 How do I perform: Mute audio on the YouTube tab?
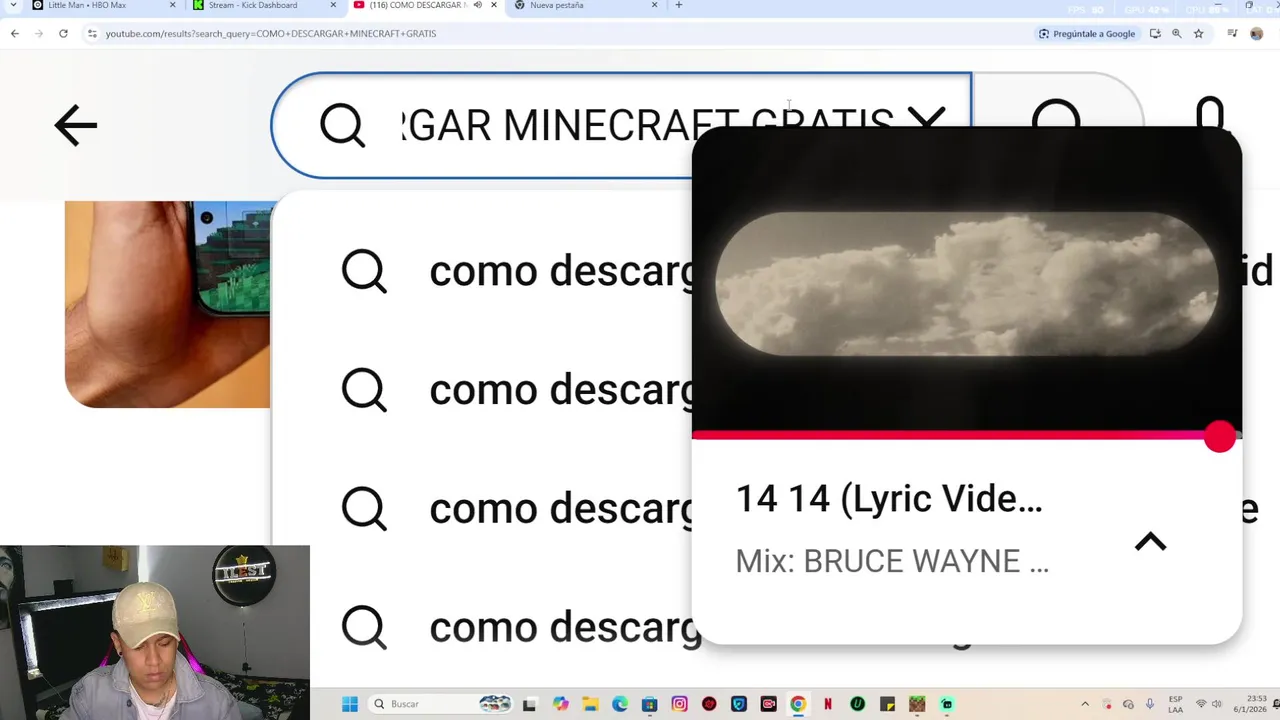coord(477,5)
